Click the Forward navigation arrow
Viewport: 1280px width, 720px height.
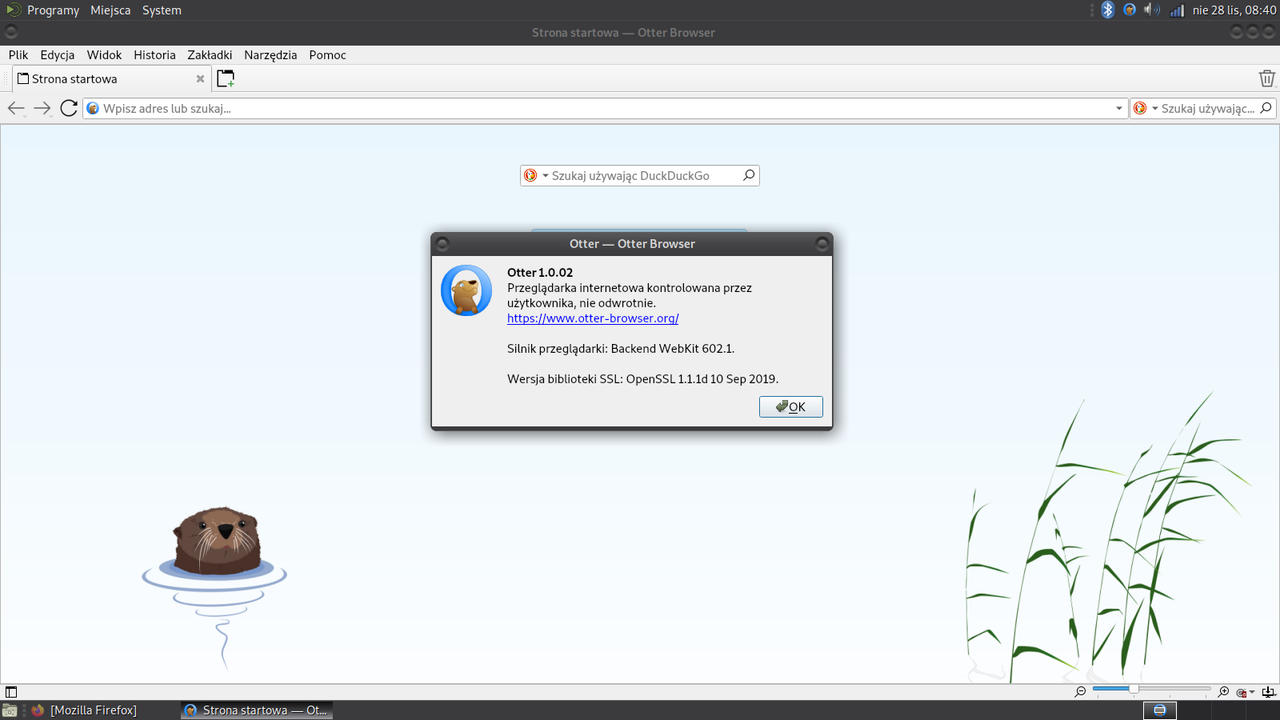click(x=42, y=108)
